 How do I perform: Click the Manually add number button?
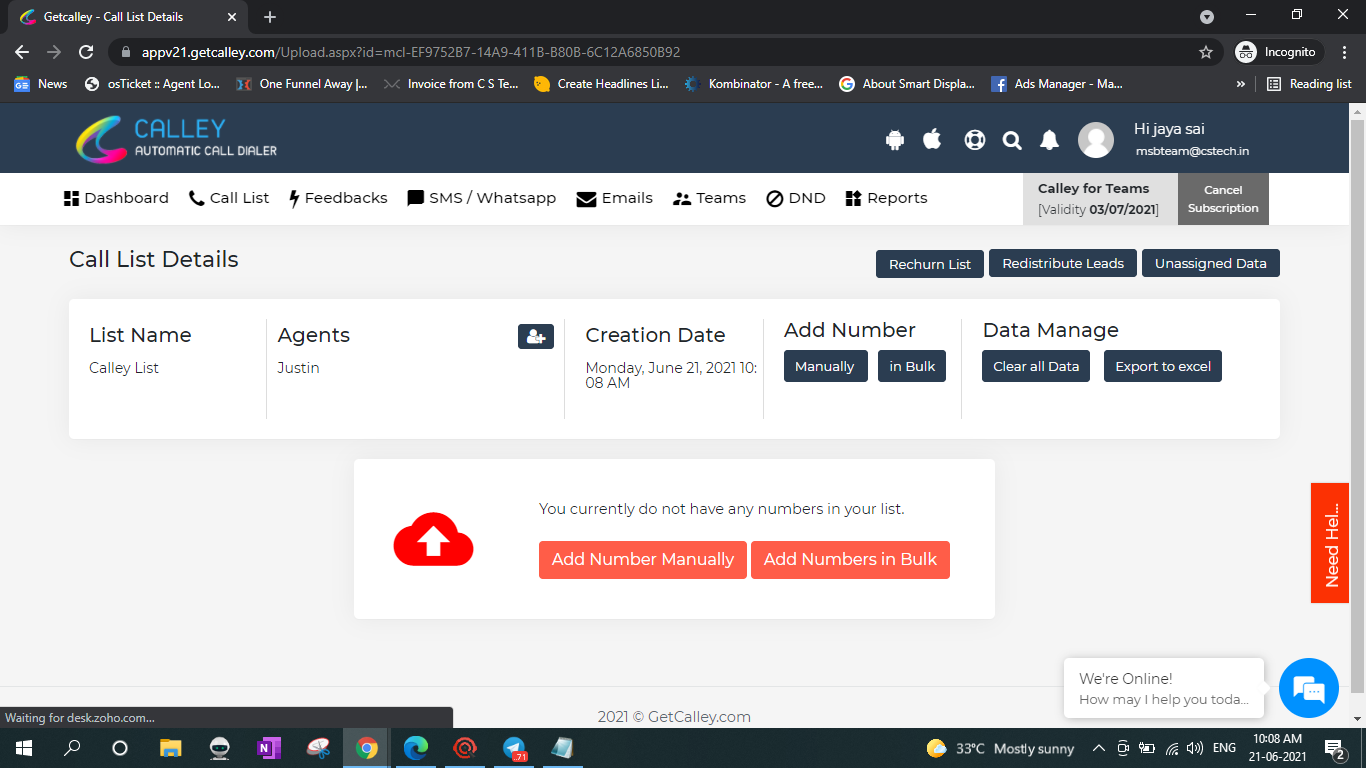825,366
